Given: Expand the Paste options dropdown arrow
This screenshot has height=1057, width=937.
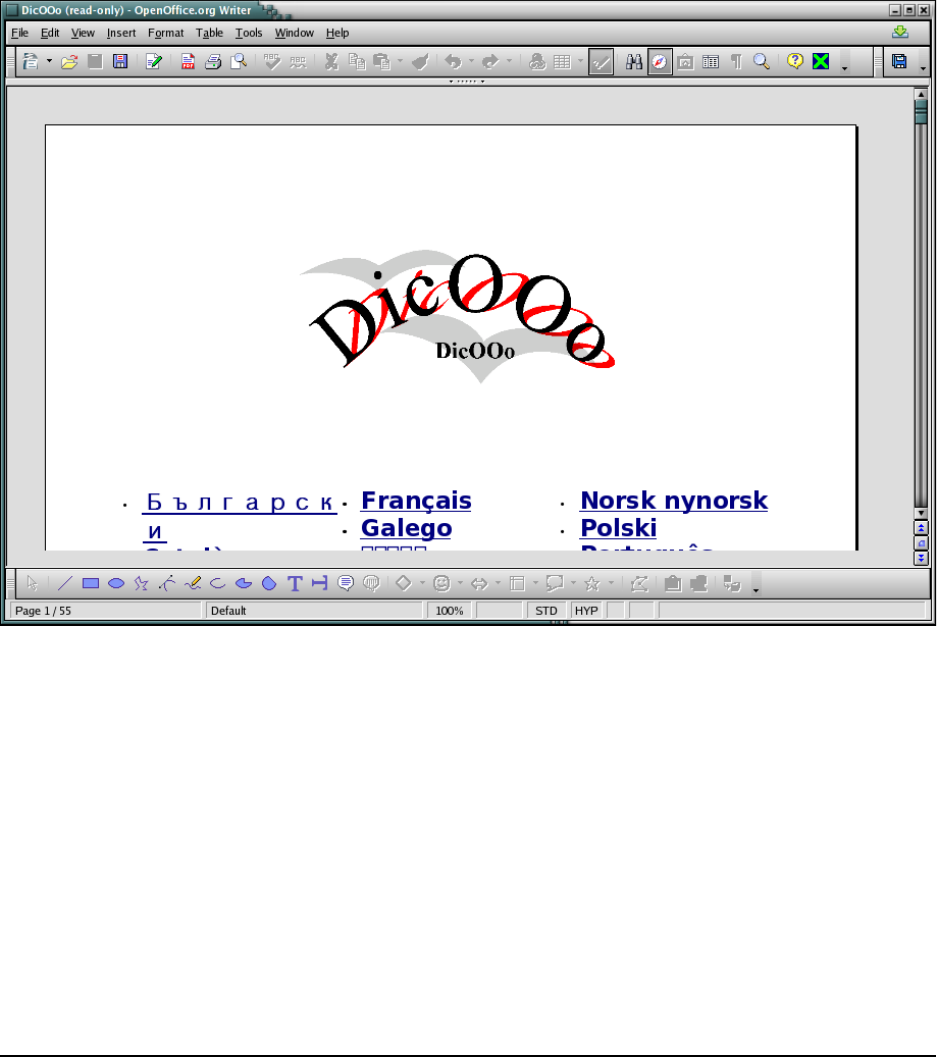Looking at the screenshot, I should click(400, 62).
